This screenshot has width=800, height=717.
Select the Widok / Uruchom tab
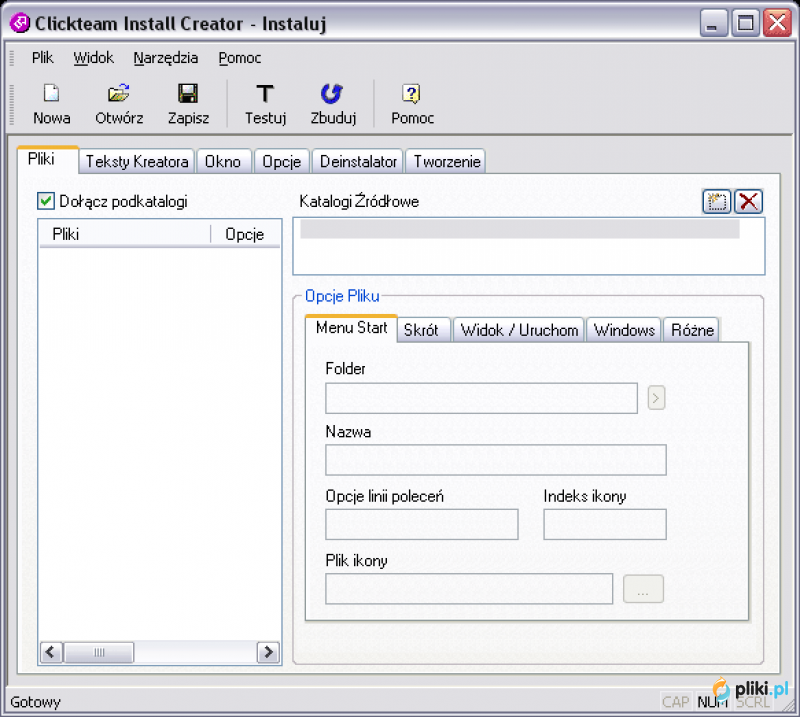click(x=519, y=330)
